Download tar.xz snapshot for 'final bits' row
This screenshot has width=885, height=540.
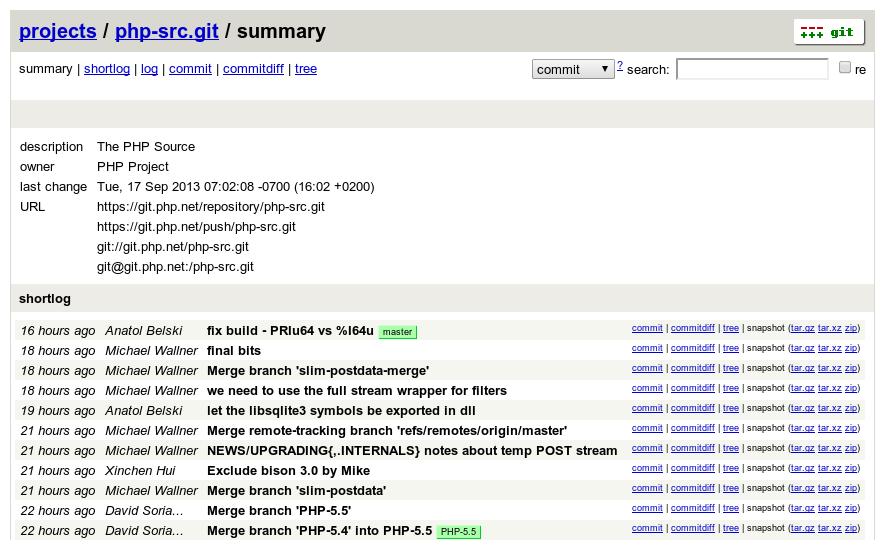coord(829,348)
